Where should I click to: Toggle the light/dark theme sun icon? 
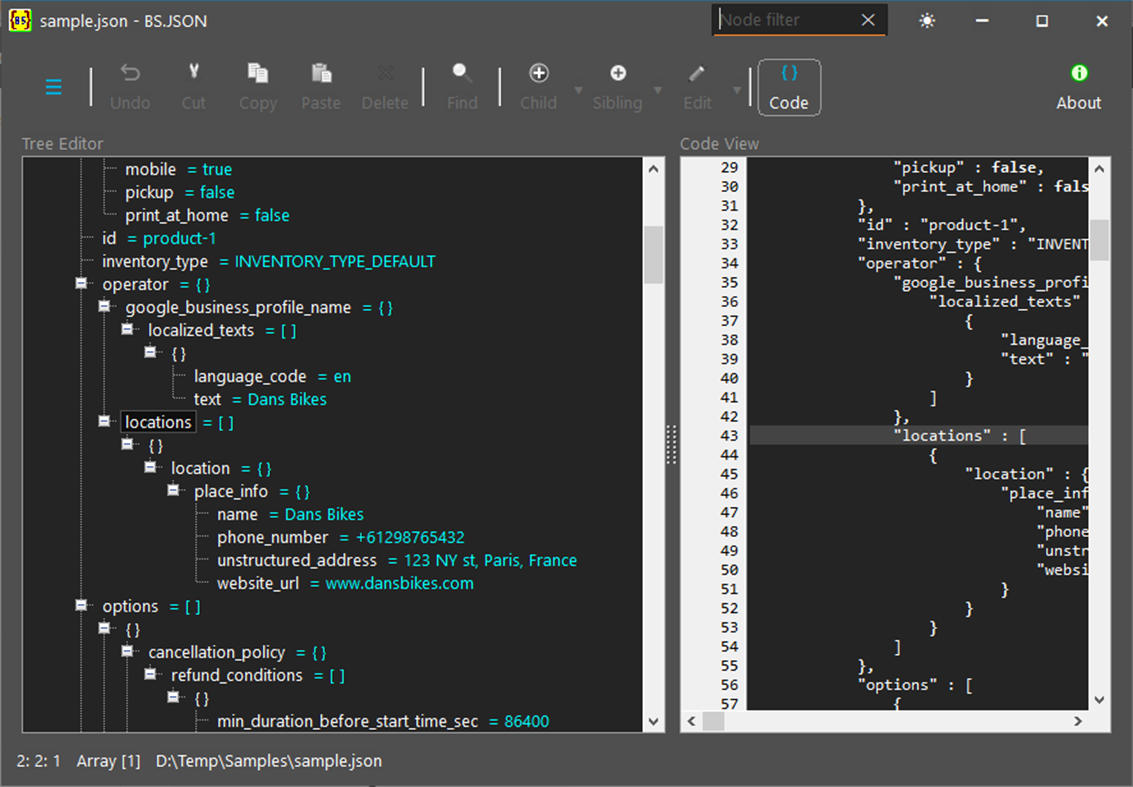click(x=927, y=21)
